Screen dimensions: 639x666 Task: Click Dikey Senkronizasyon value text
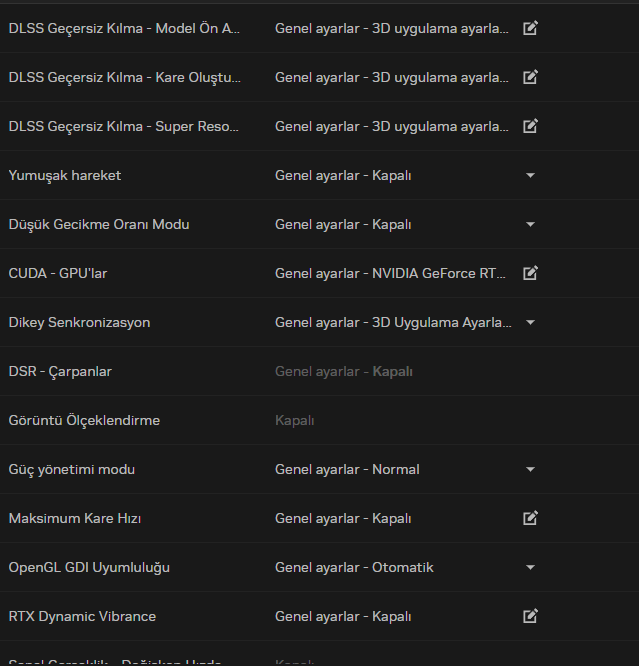[x=393, y=322]
